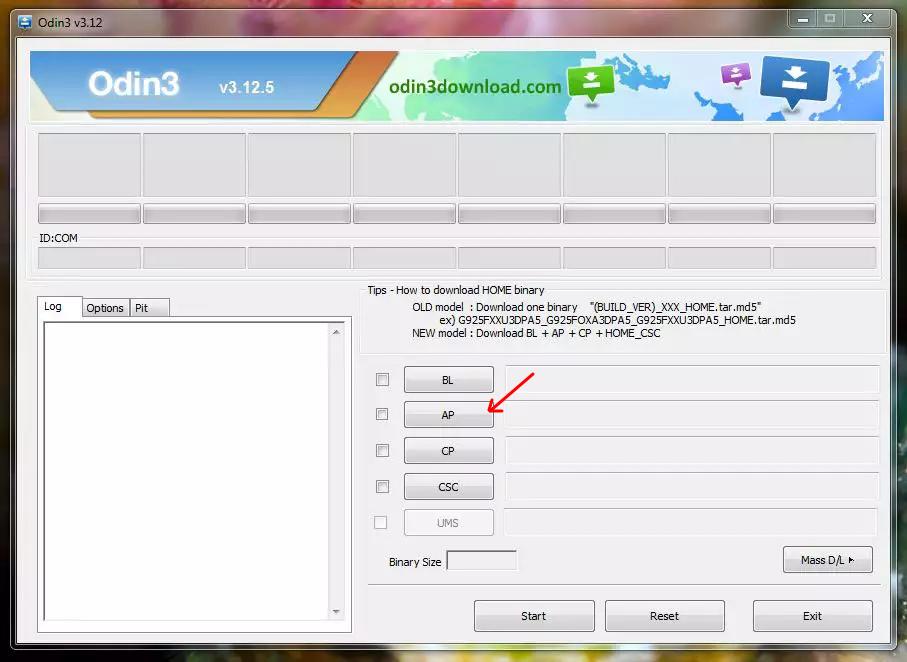Click the Odin3 title bar app icon
This screenshot has width=907, height=662.
click(x=25, y=23)
